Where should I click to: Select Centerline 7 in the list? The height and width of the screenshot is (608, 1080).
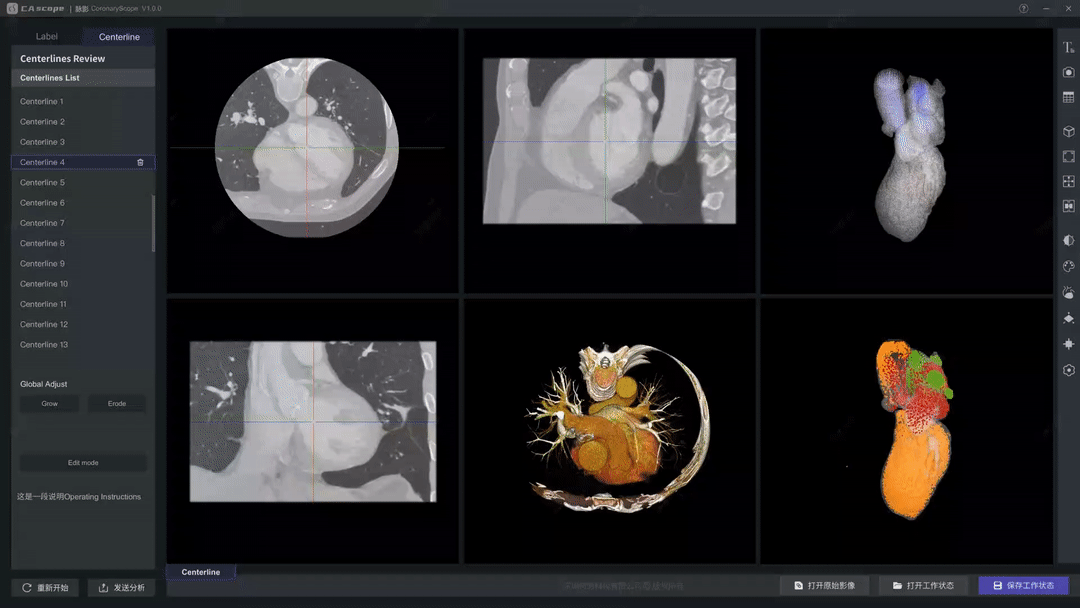point(83,223)
